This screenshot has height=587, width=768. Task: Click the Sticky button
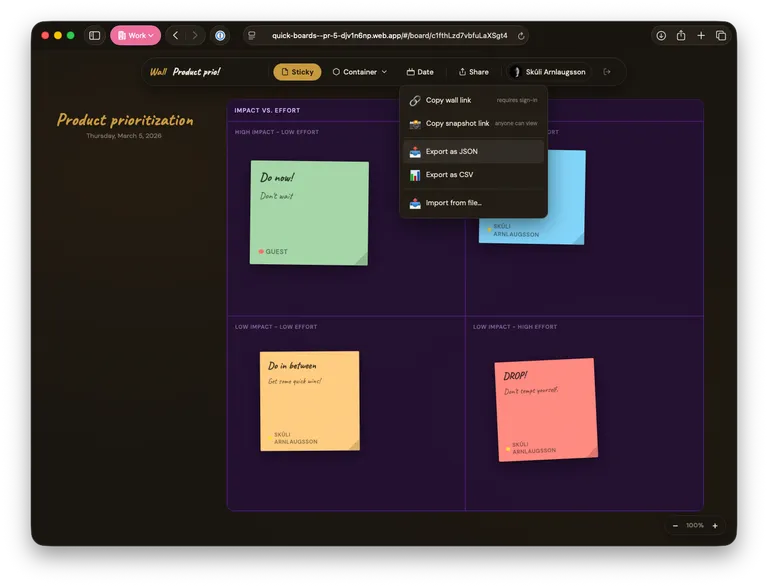point(297,72)
